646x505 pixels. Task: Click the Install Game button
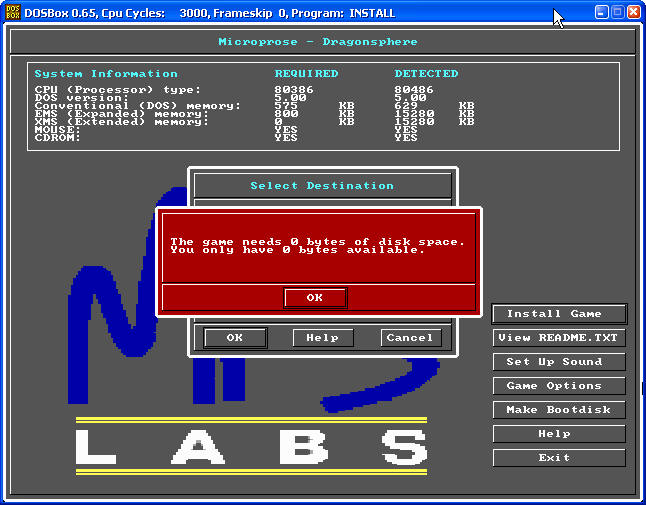[559, 314]
